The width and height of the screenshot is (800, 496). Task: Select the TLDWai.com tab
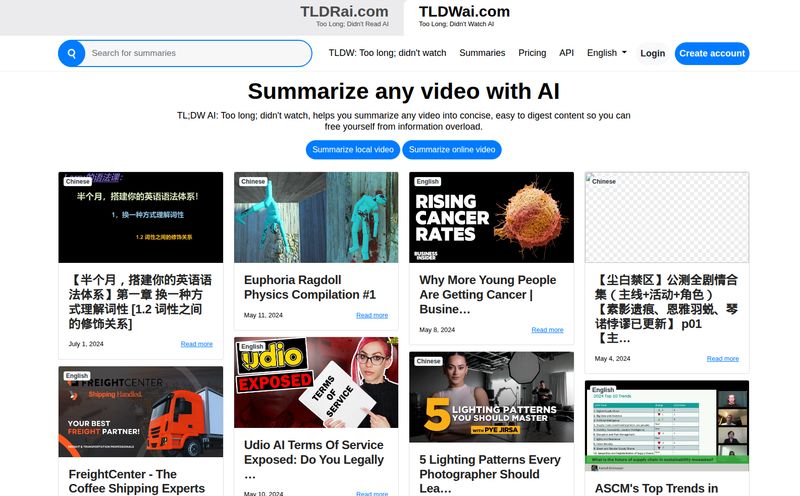point(464,16)
